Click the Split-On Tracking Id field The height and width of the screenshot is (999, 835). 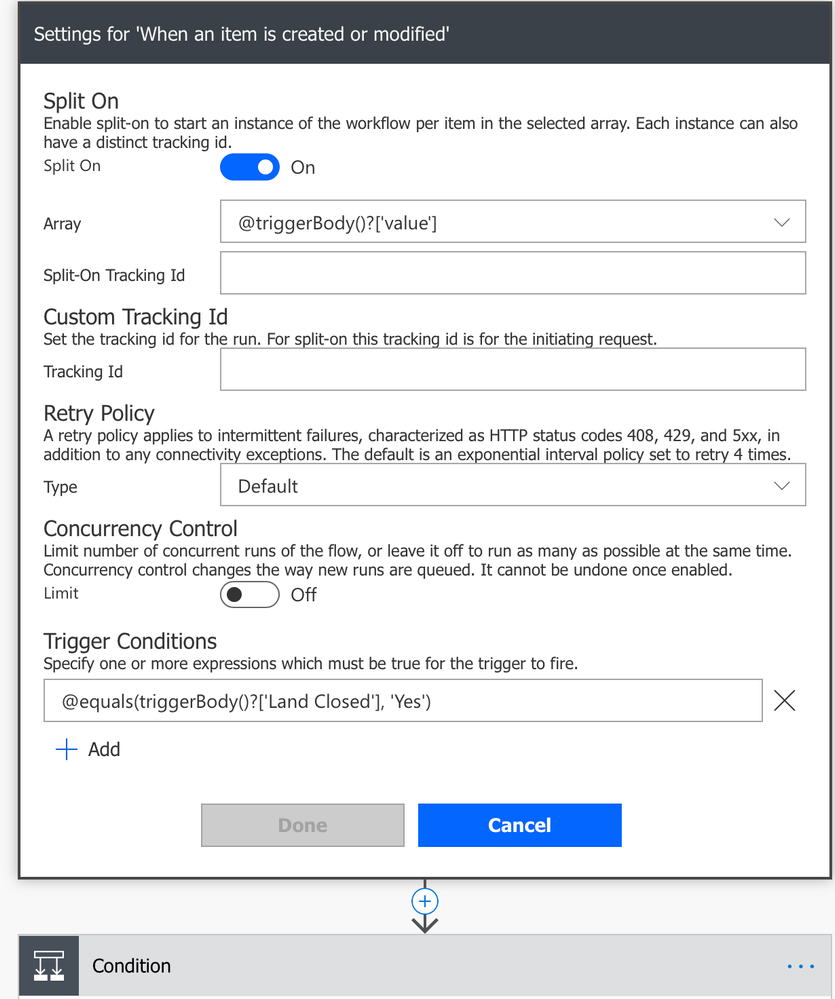513,272
